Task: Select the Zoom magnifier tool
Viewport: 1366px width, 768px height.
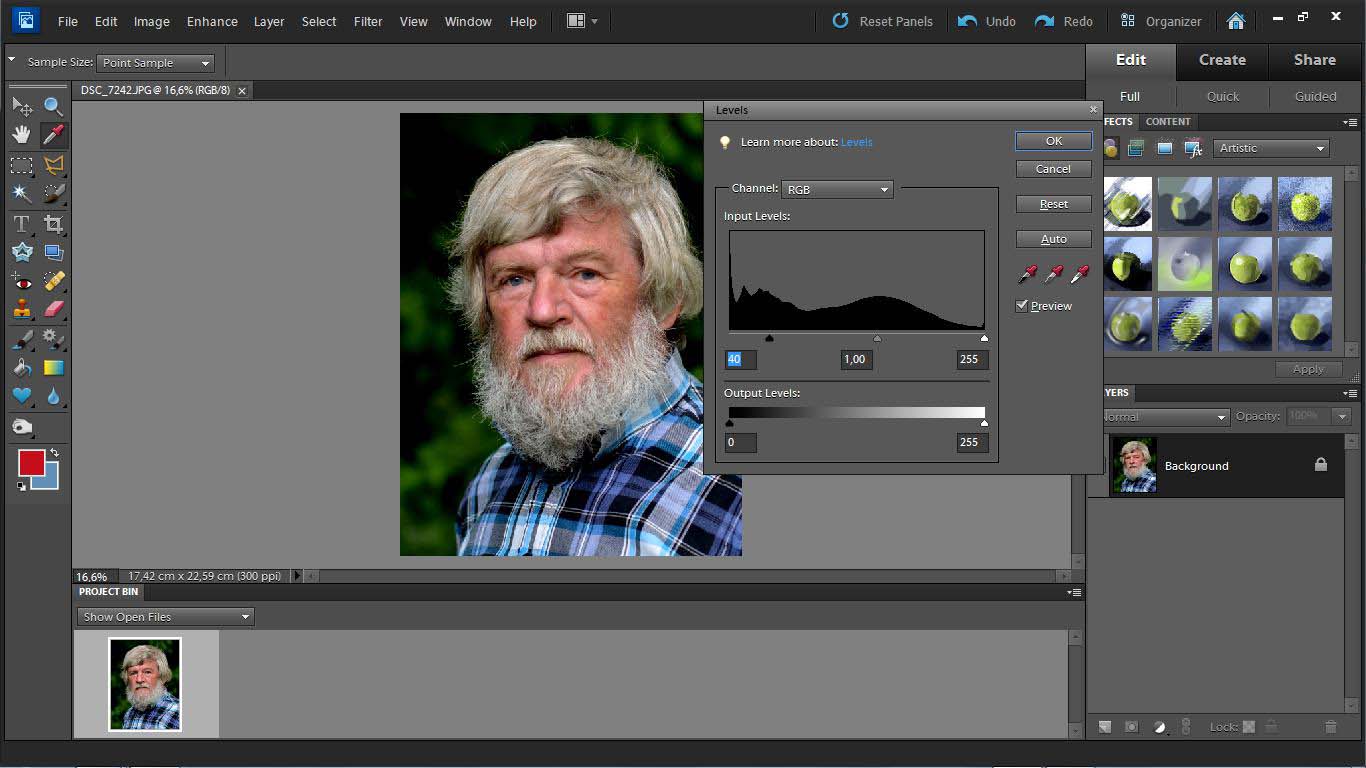Action: (54, 106)
